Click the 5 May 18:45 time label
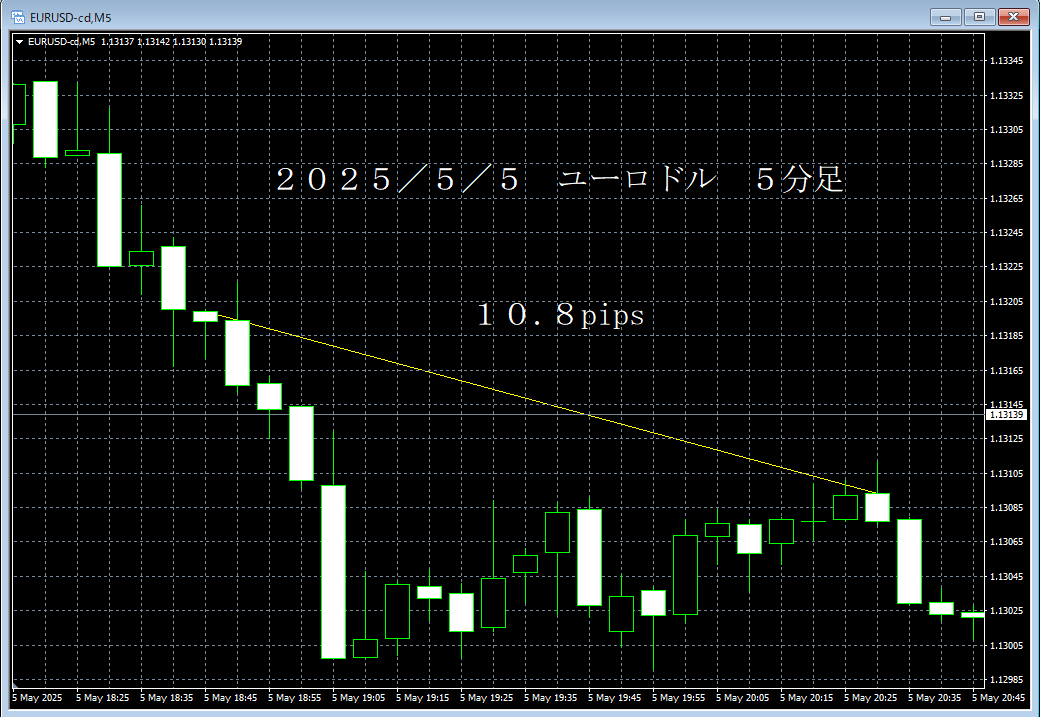This screenshot has height=717, width=1040. pos(230,698)
